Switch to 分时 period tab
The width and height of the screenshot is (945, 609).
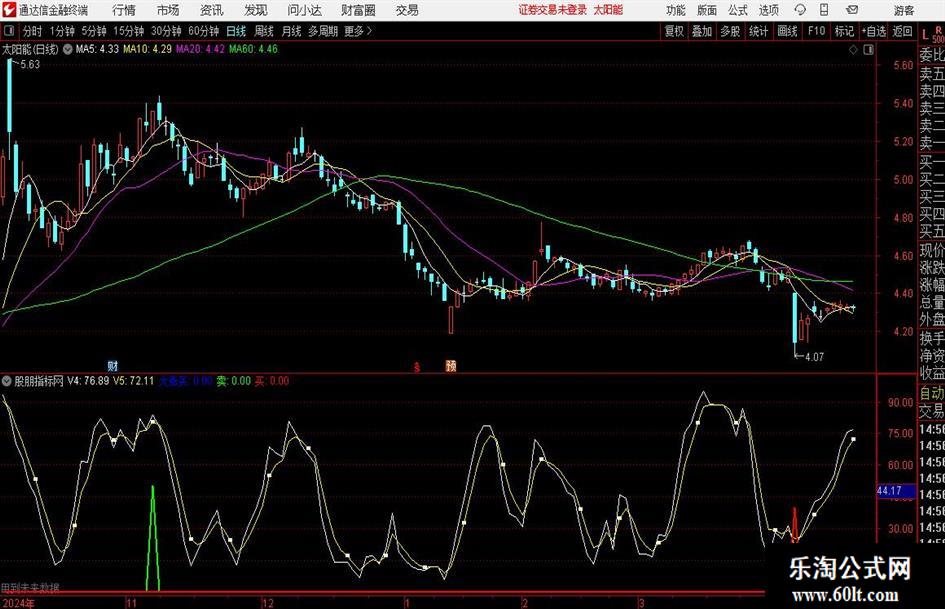coord(32,31)
